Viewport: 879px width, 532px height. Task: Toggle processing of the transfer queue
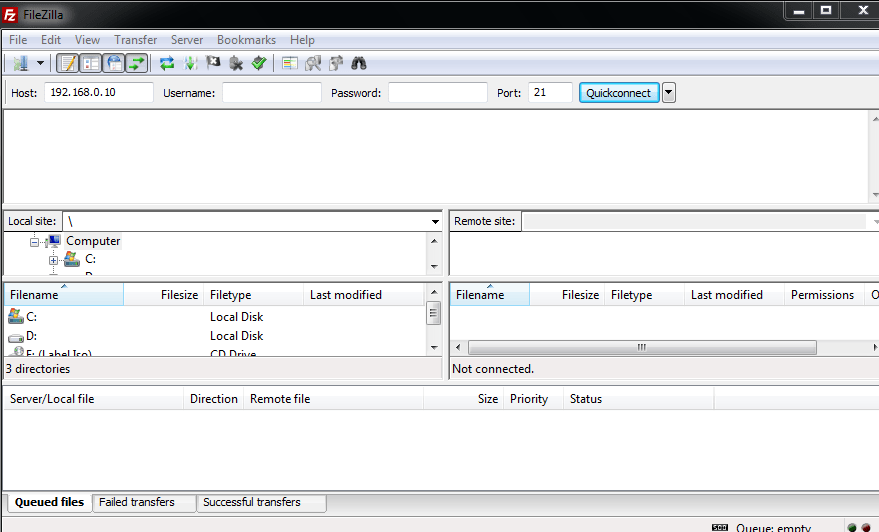(x=190, y=63)
